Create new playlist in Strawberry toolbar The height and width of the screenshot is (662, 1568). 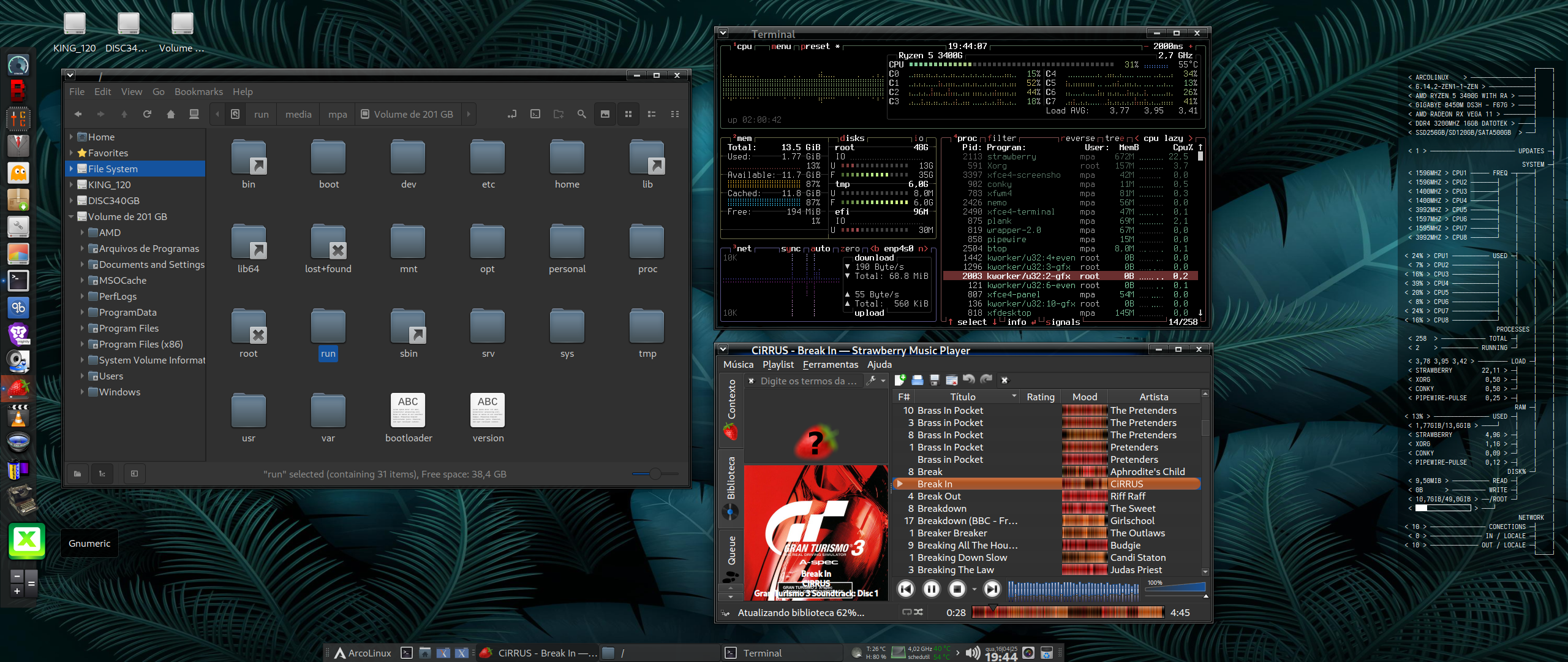coord(900,380)
